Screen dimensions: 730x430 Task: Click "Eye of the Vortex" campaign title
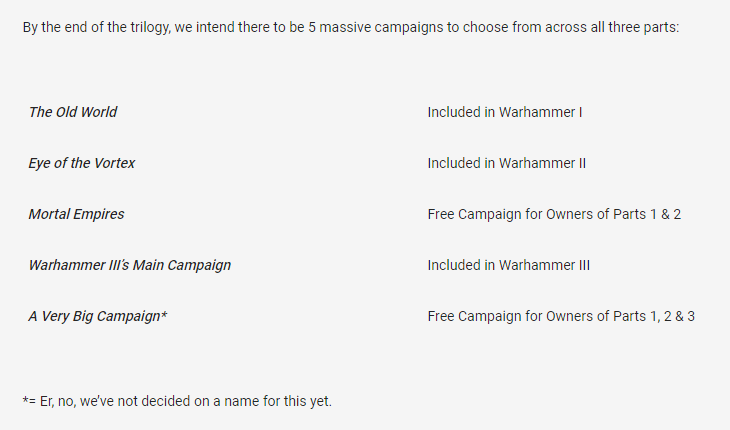[x=82, y=163]
